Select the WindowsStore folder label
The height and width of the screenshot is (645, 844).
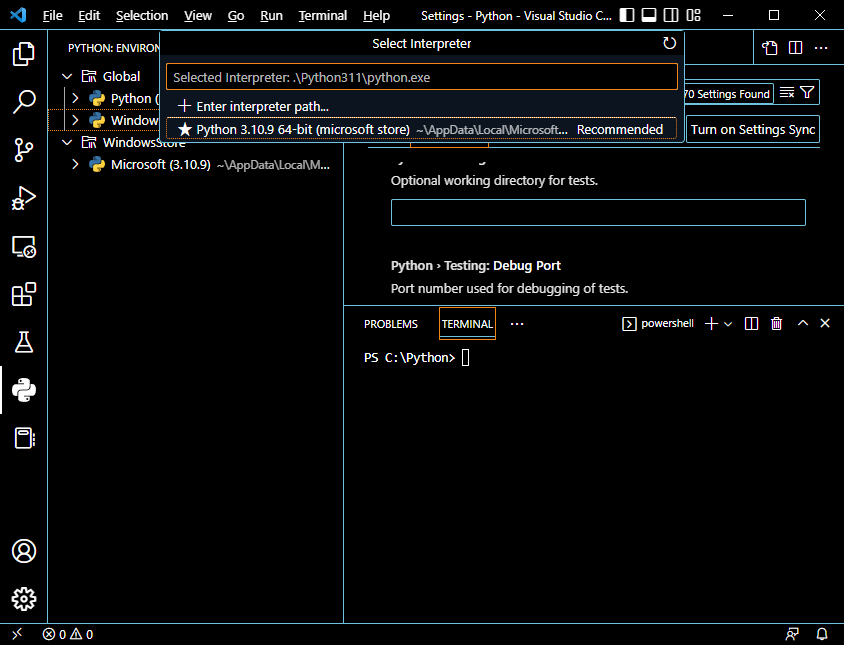(144, 142)
